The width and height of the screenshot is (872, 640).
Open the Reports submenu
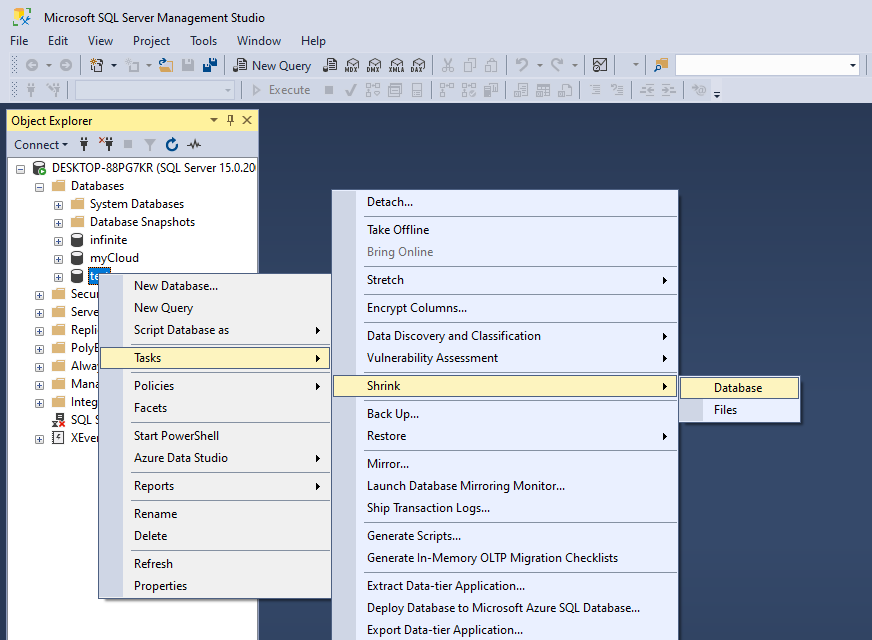pyautogui.click(x=215, y=486)
